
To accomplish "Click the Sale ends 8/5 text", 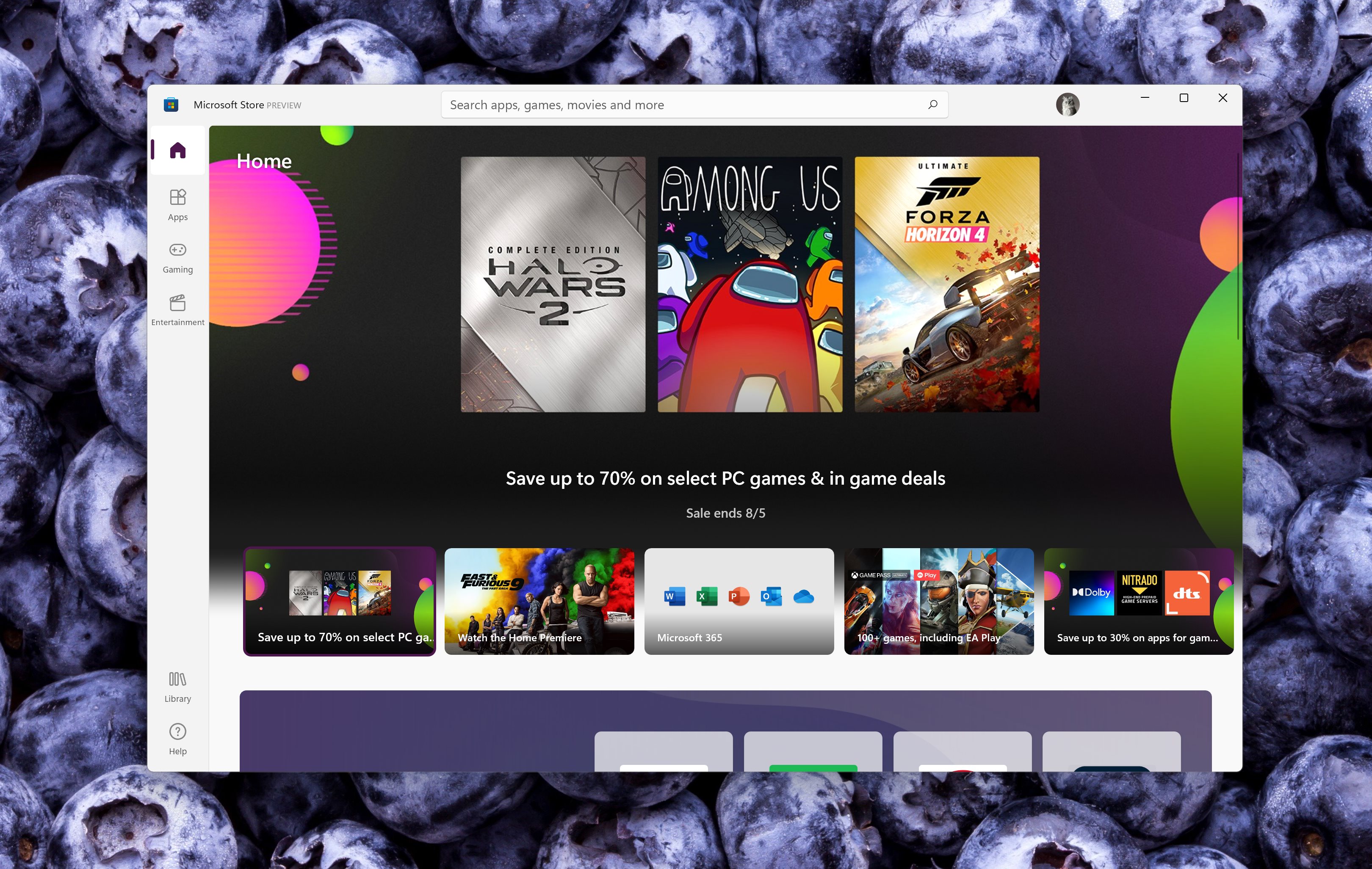I will coord(725,513).
